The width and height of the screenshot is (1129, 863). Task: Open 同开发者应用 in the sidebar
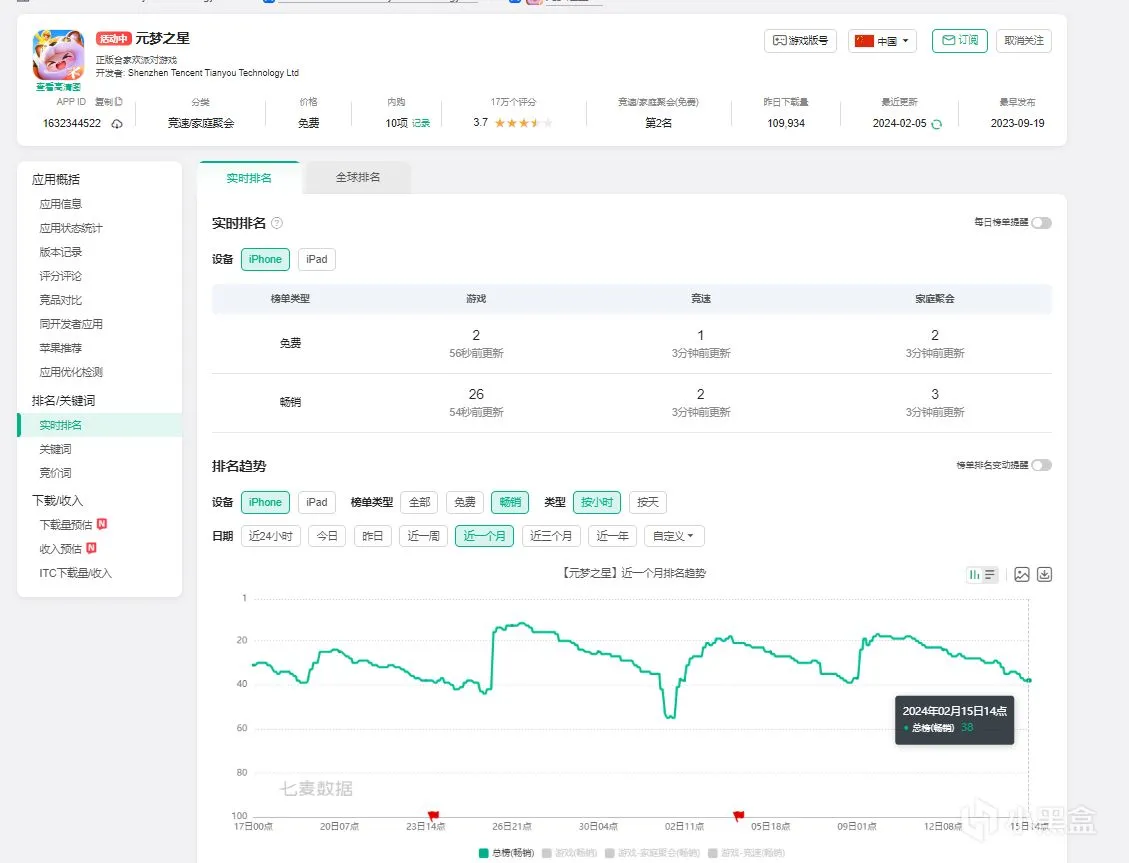[x=71, y=324]
